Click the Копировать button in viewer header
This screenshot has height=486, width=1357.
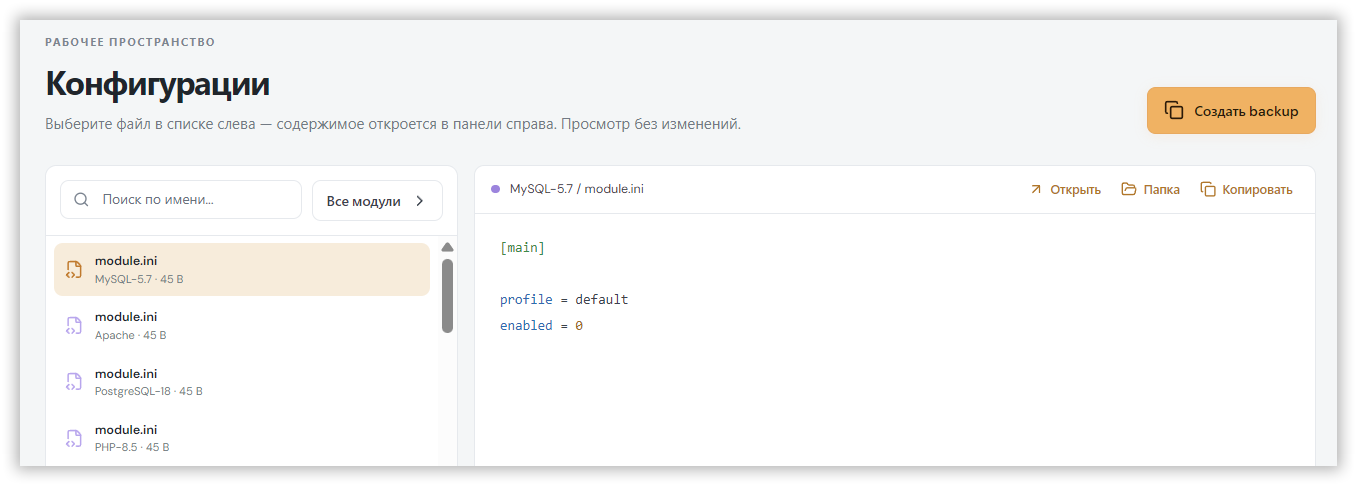point(1246,189)
